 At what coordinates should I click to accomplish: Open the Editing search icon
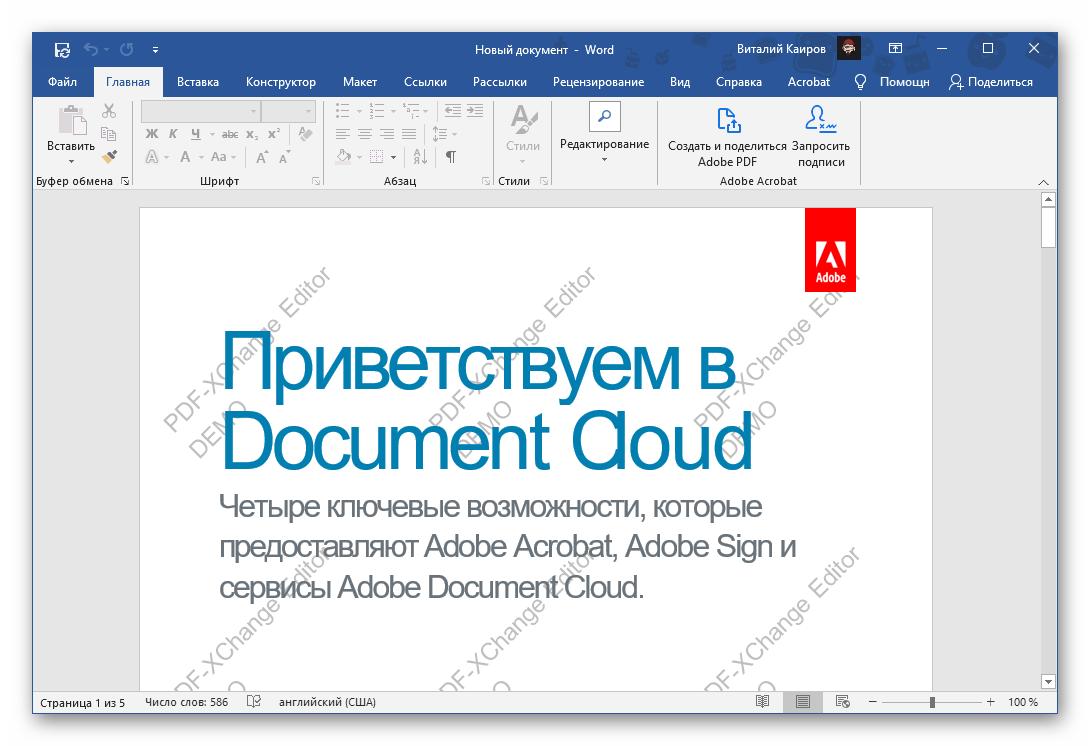pyautogui.click(x=604, y=116)
